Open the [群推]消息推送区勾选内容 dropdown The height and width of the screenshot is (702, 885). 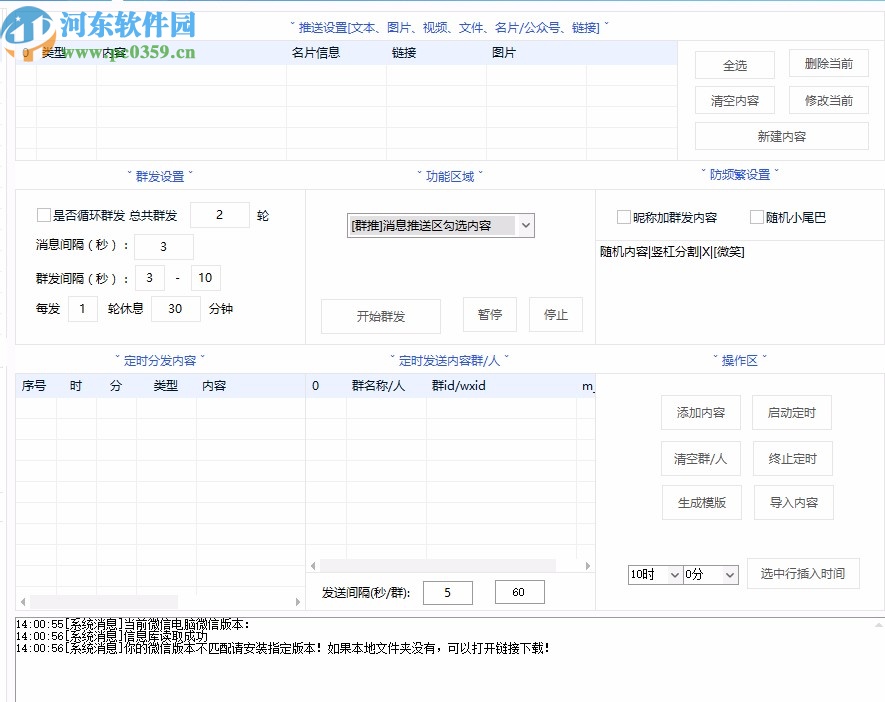(x=441, y=226)
